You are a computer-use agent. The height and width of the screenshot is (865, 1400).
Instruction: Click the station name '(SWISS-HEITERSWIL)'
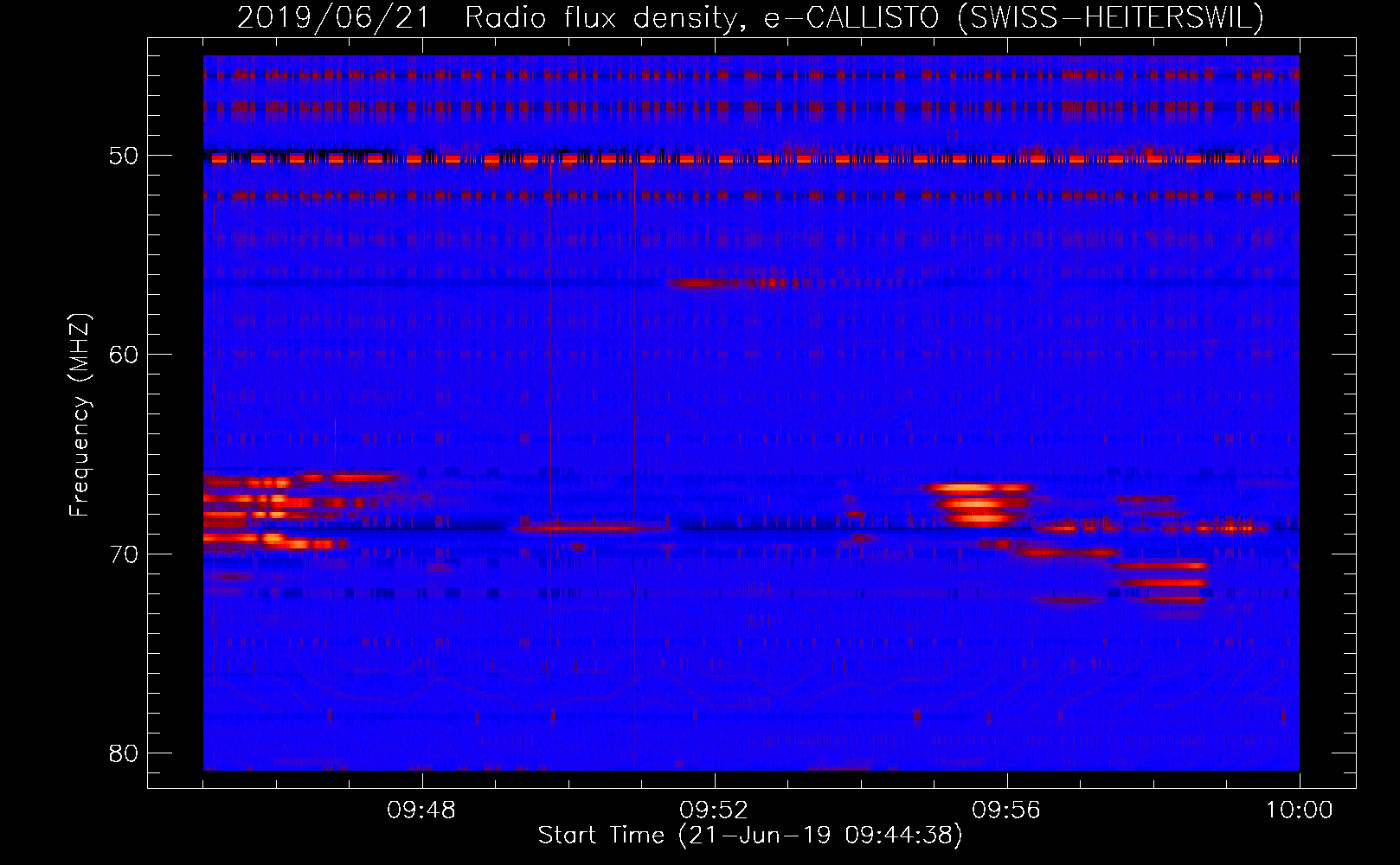tap(1110, 18)
